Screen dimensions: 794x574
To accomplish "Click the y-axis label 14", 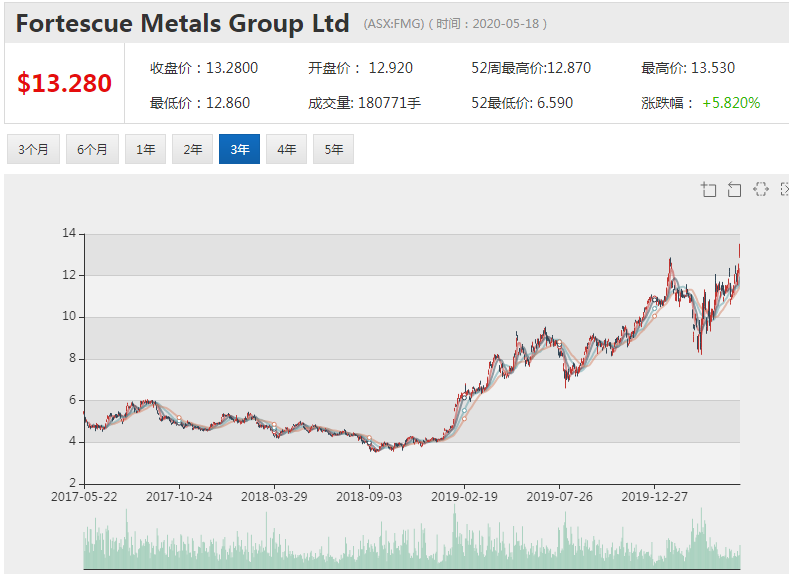I will pos(69,233).
